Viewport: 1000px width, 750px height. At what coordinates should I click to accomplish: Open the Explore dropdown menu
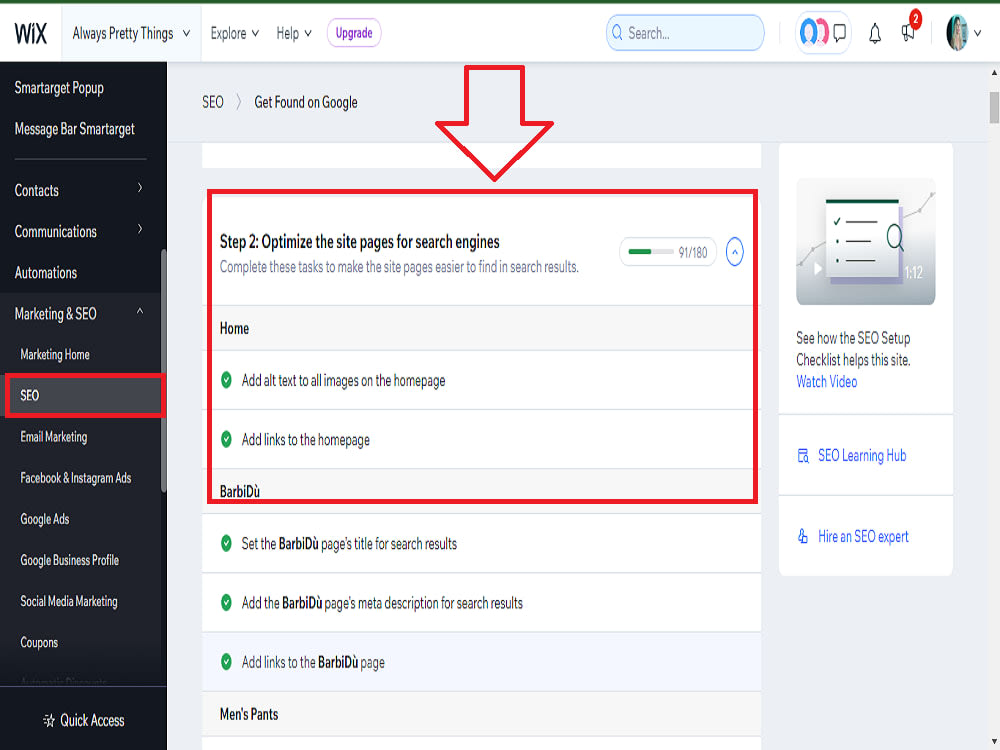click(x=235, y=33)
